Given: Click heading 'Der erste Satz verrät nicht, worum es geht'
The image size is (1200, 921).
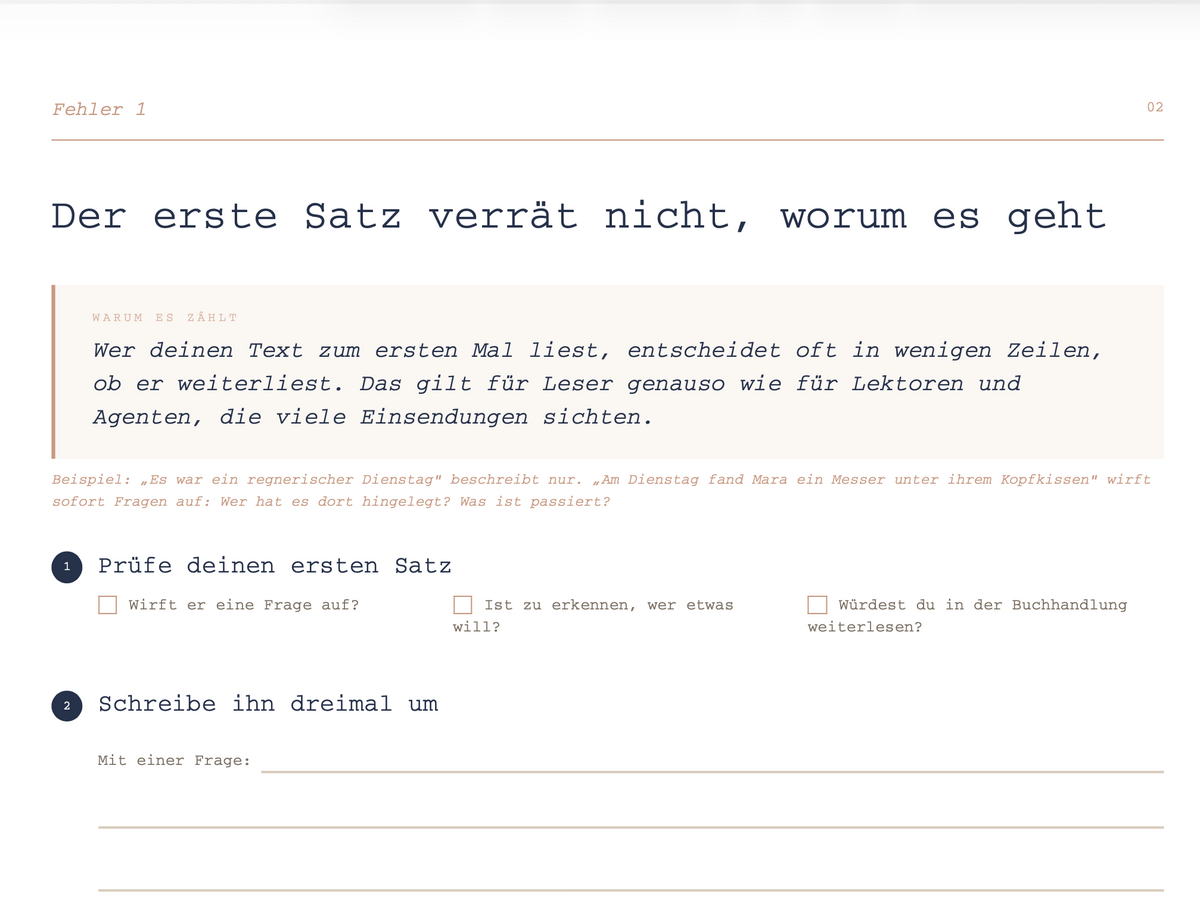Looking at the screenshot, I should tap(579, 216).
